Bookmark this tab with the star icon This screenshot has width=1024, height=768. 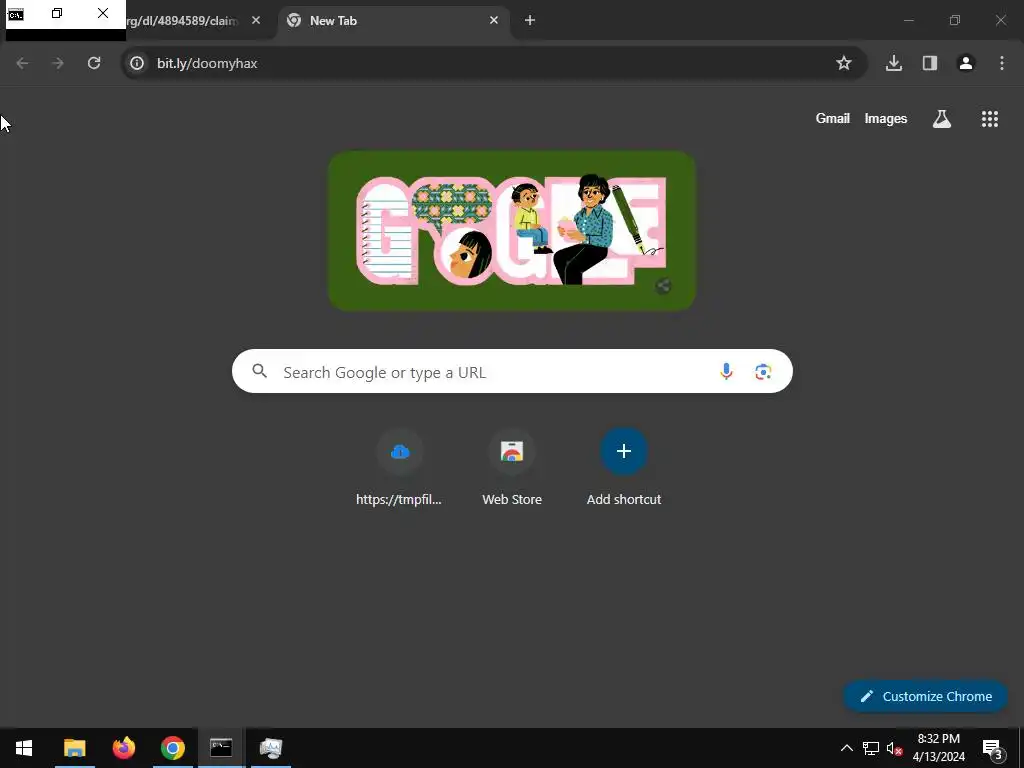click(844, 63)
